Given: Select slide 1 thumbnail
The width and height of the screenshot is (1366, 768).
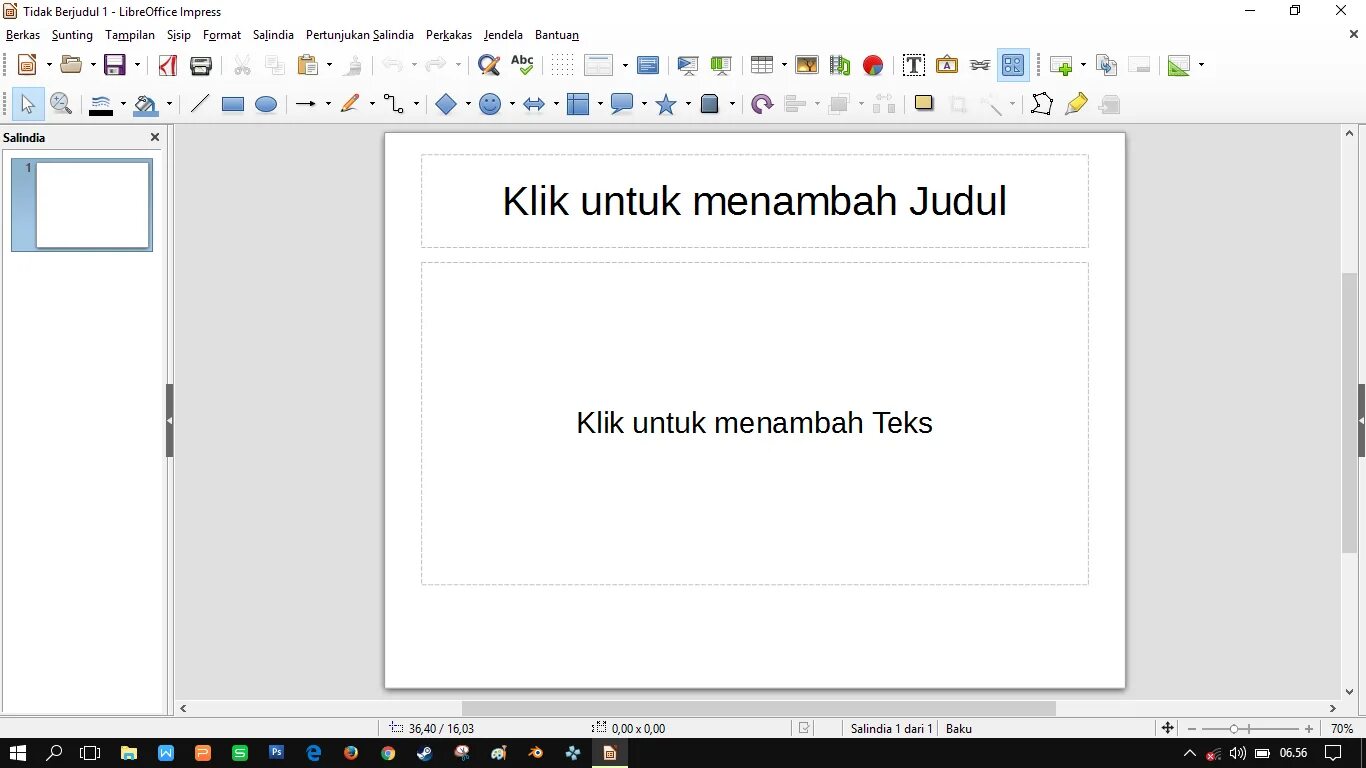Looking at the screenshot, I should pyautogui.click(x=82, y=204).
